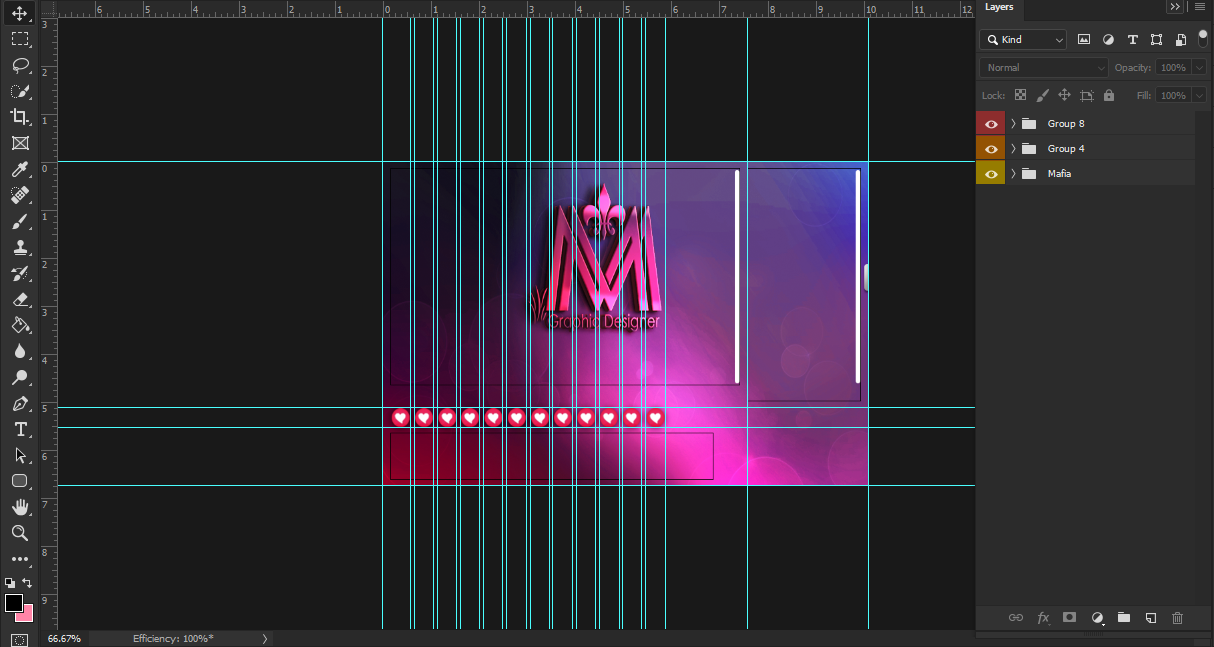Select the Type tool
Image resolution: width=1214 pixels, height=647 pixels.
[20, 428]
